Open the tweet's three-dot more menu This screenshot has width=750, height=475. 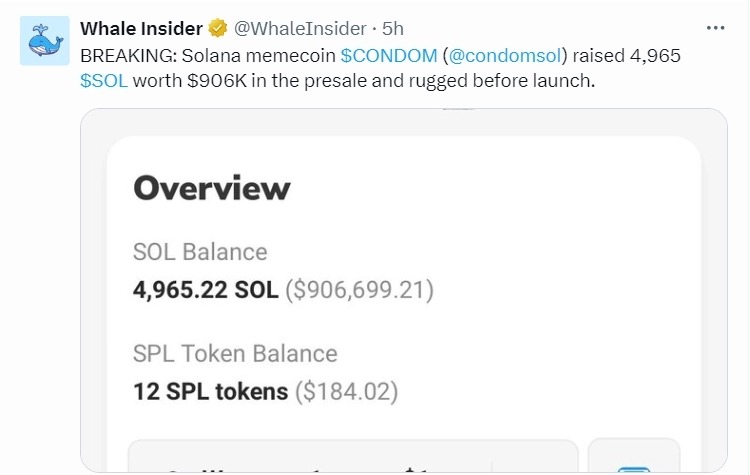[717, 27]
